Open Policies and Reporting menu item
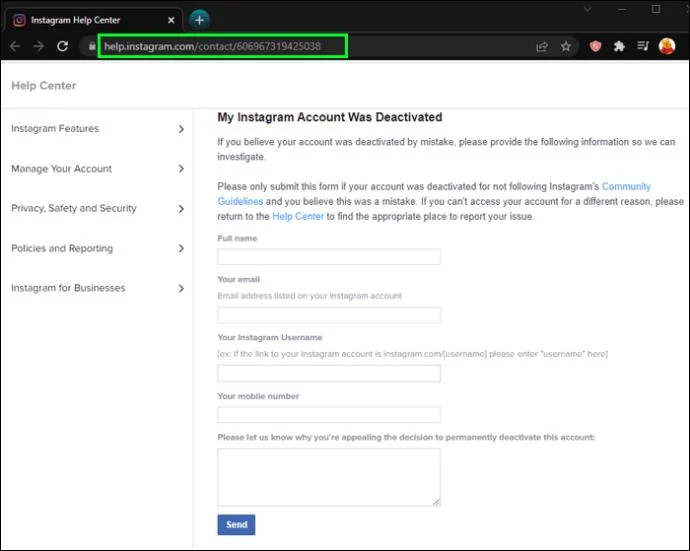 click(x=62, y=249)
